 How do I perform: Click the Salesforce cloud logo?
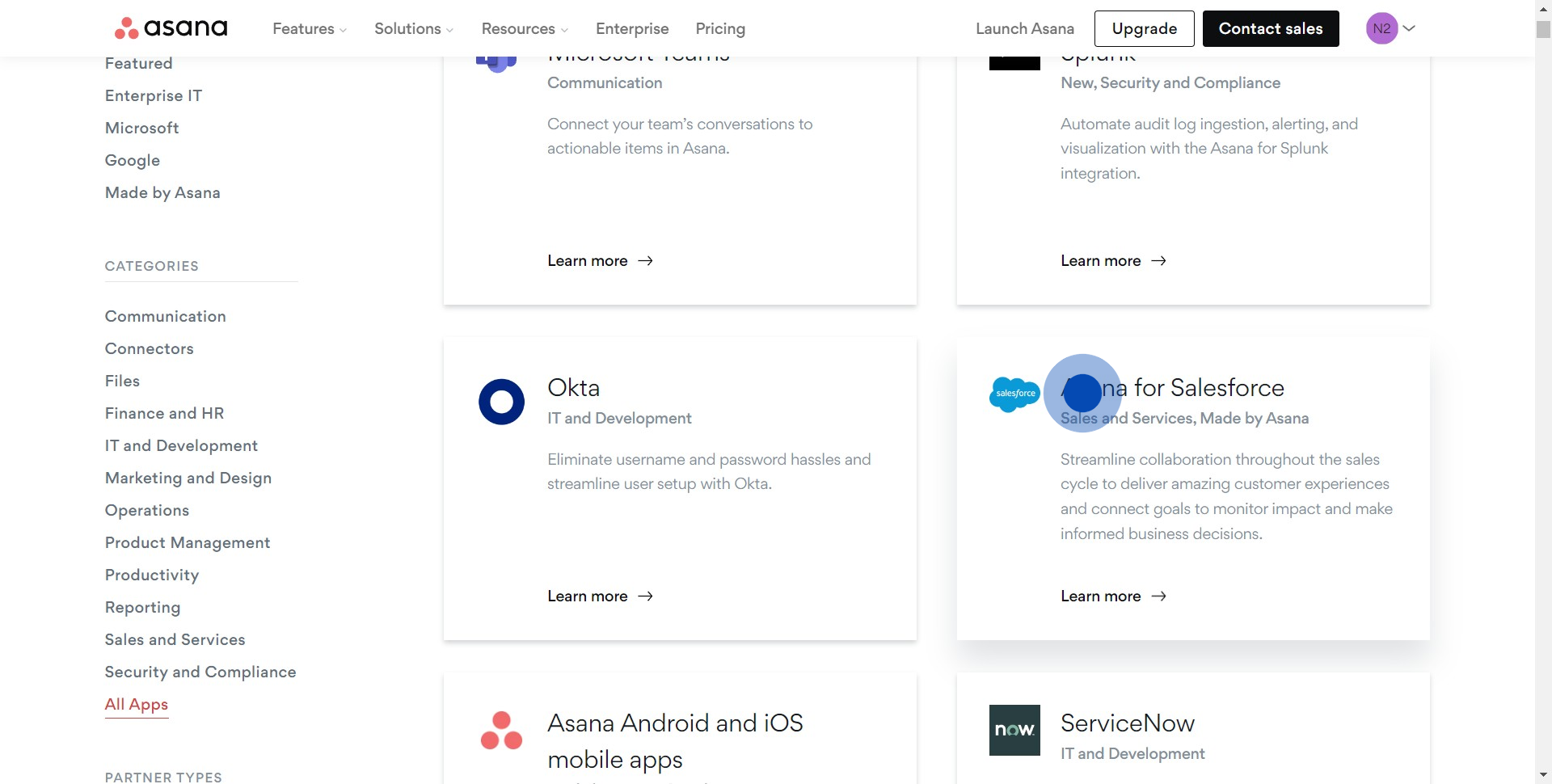click(x=1014, y=394)
